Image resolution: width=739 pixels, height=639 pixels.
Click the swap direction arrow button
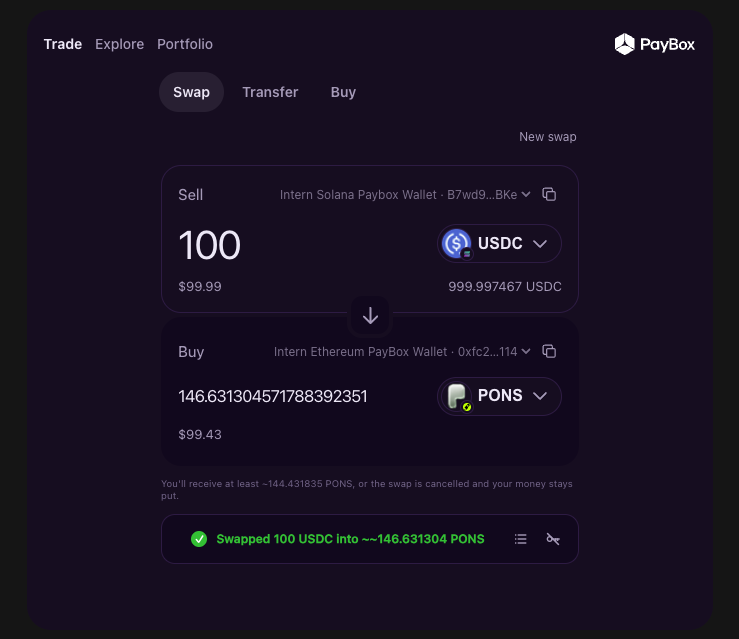[x=370, y=316]
